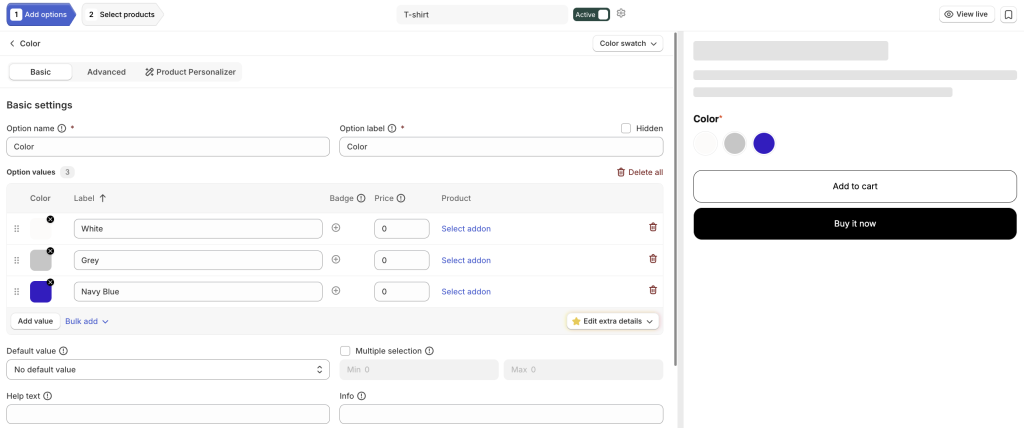Check the Hidden checkbox
Viewport: 1024px width, 428px height.
pyautogui.click(x=626, y=129)
